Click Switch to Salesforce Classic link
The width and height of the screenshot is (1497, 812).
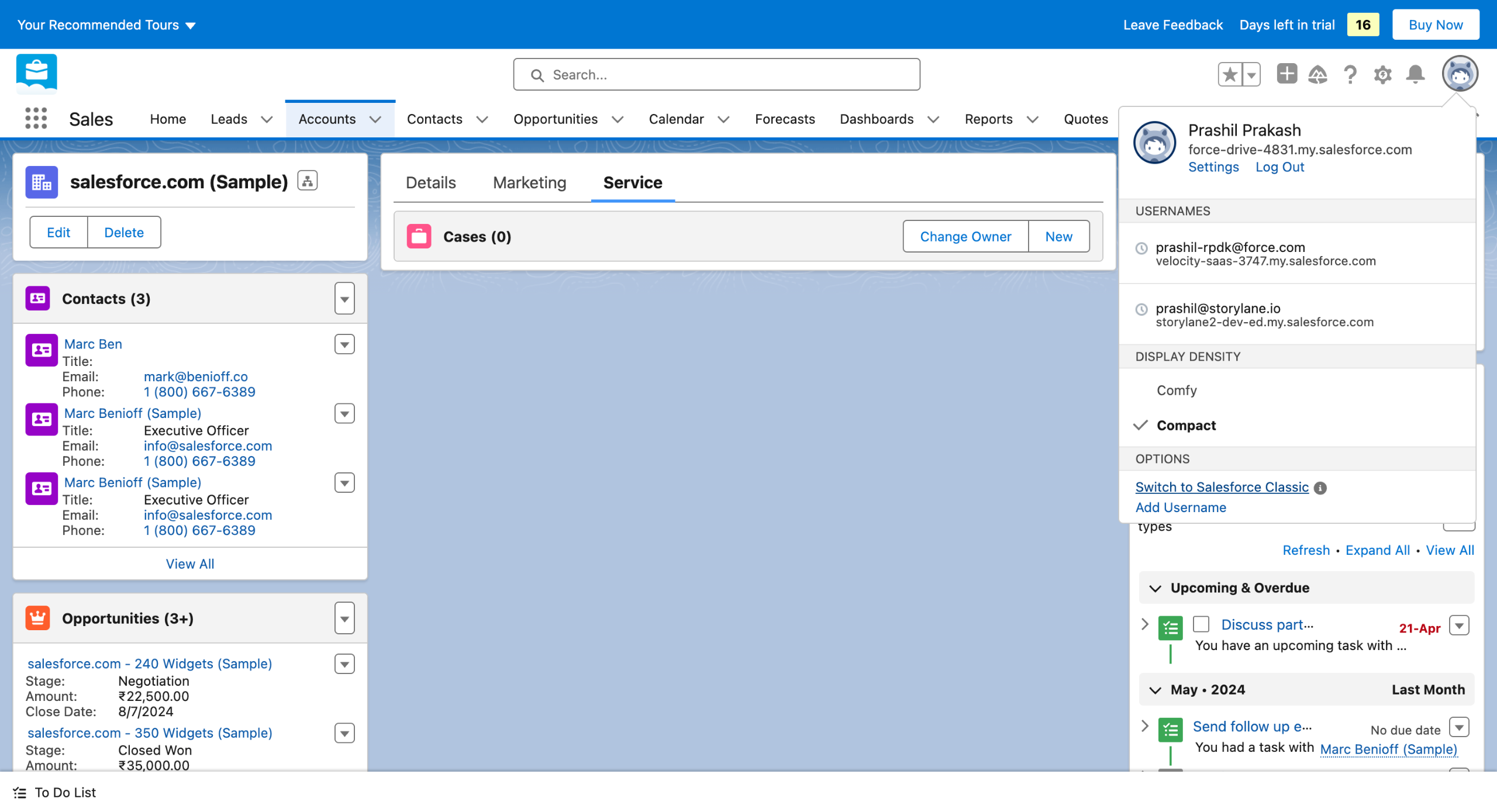(x=1222, y=487)
